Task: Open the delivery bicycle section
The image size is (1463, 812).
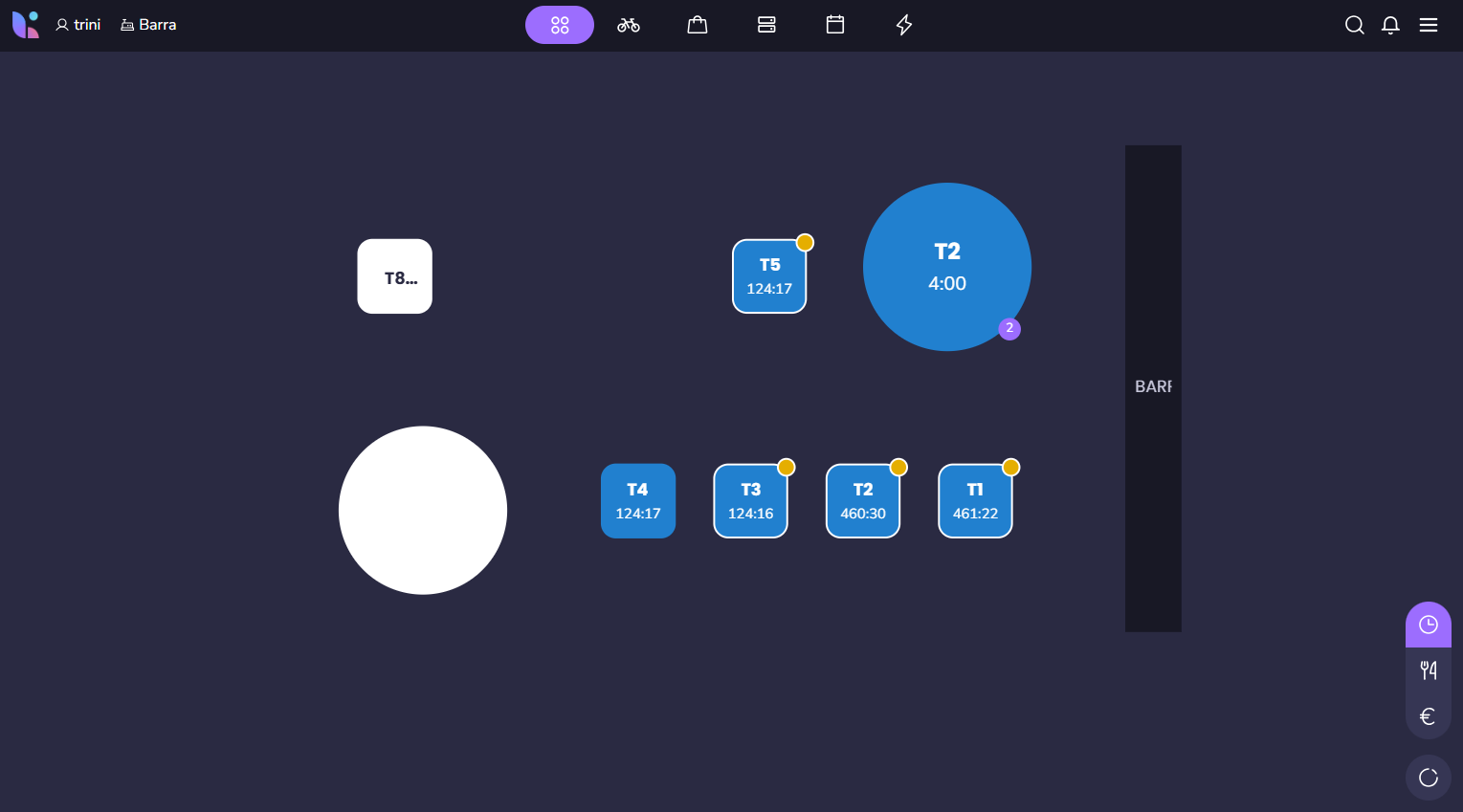Action: (629, 25)
